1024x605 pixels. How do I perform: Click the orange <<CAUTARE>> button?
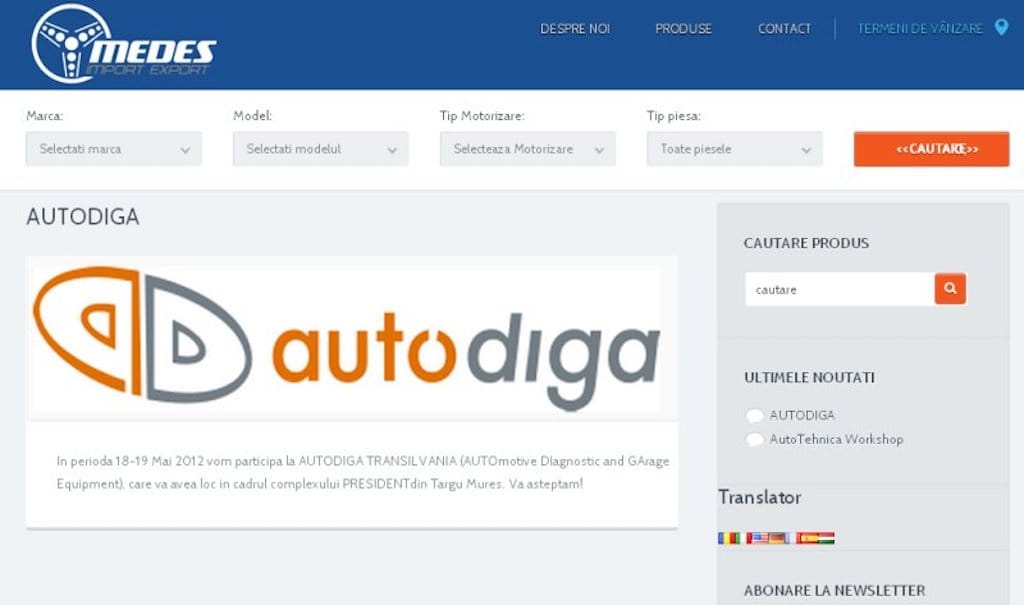tap(931, 149)
